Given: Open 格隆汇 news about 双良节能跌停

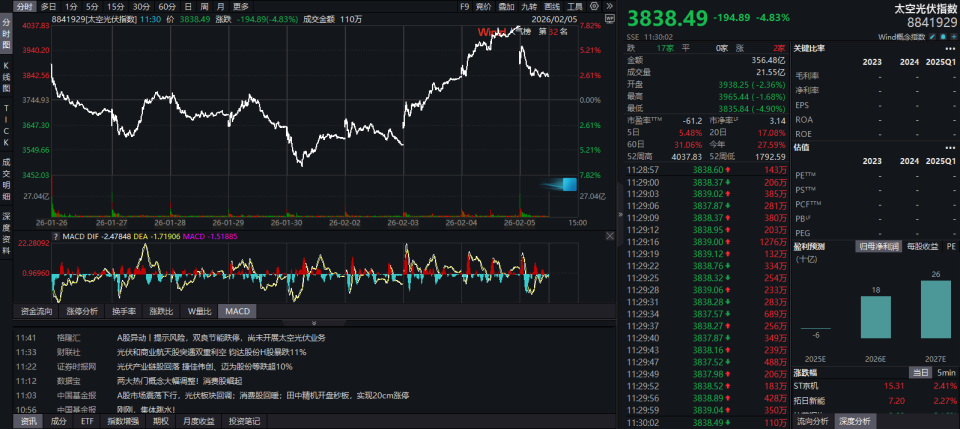Looking at the screenshot, I should tap(221, 338).
